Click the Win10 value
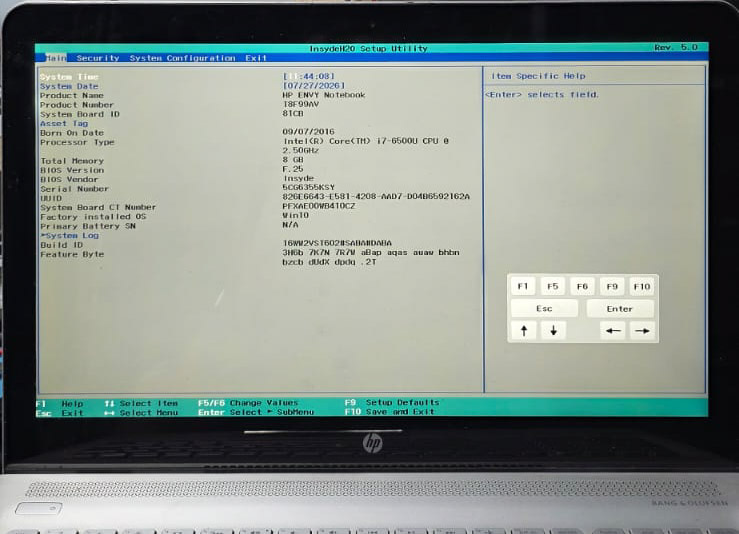 pyautogui.click(x=296, y=215)
